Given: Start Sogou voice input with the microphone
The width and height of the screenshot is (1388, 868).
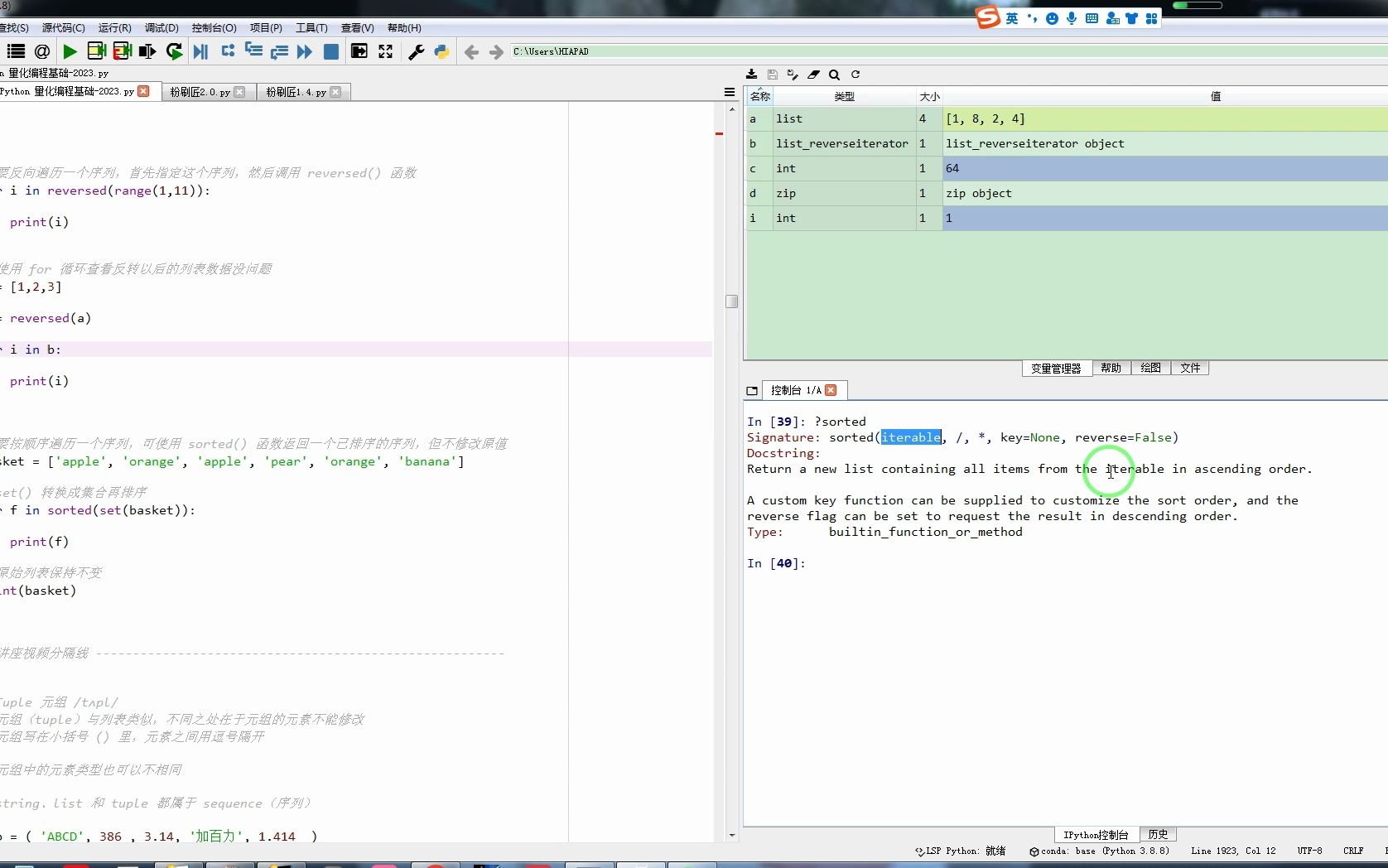Looking at the screenshot, I should click(1072, 18).
